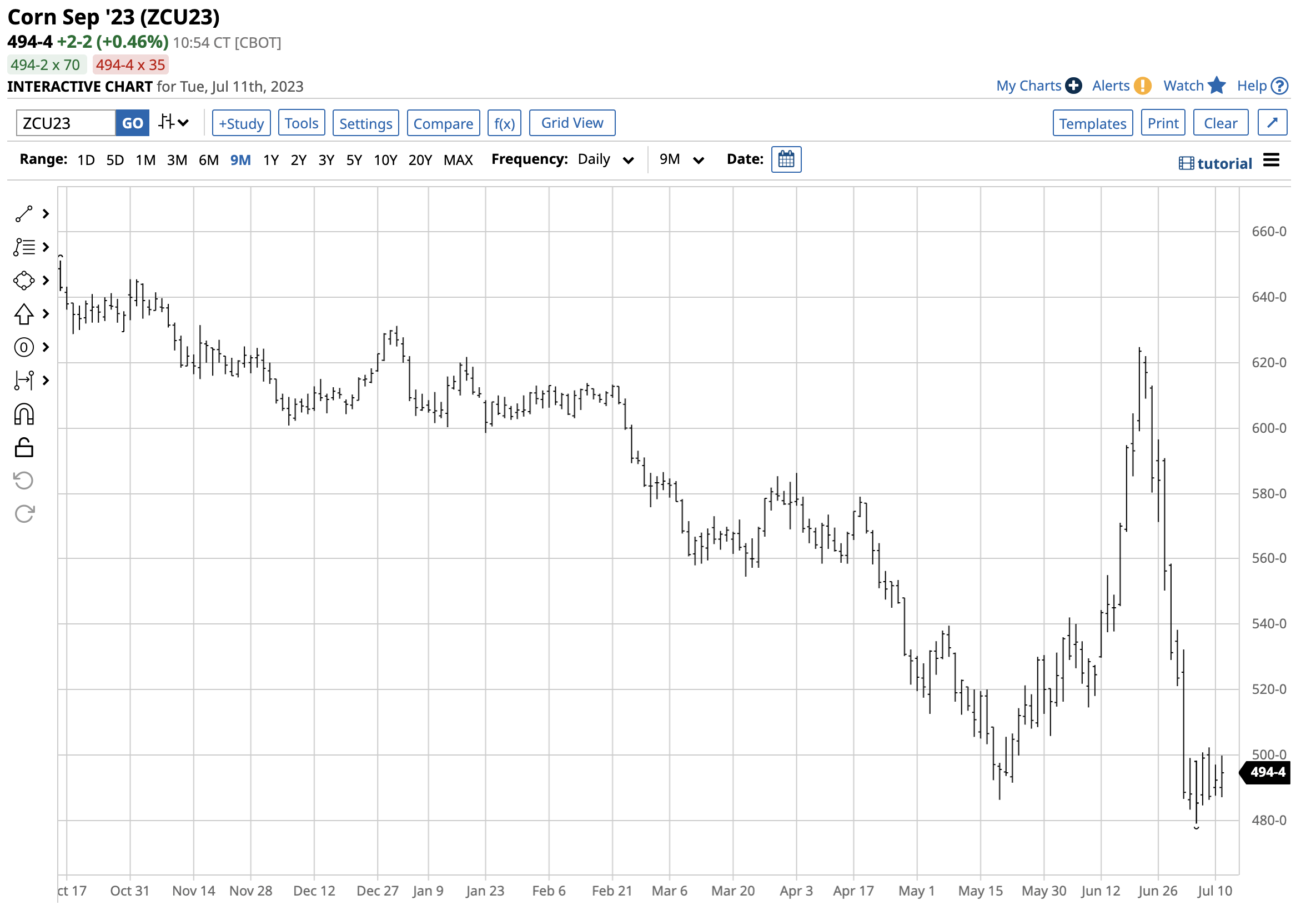Screen dimensions: 1316x920
Task: Open the Compare dialog
Action: tap(443, 123)
